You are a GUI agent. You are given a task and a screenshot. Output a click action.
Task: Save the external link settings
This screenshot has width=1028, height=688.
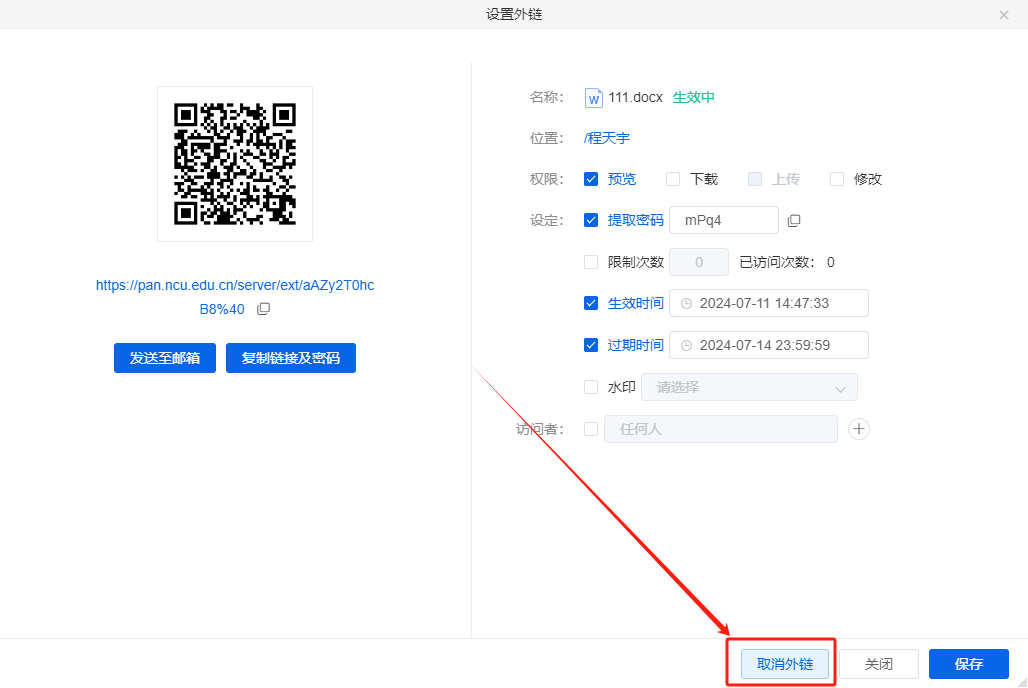968,664
